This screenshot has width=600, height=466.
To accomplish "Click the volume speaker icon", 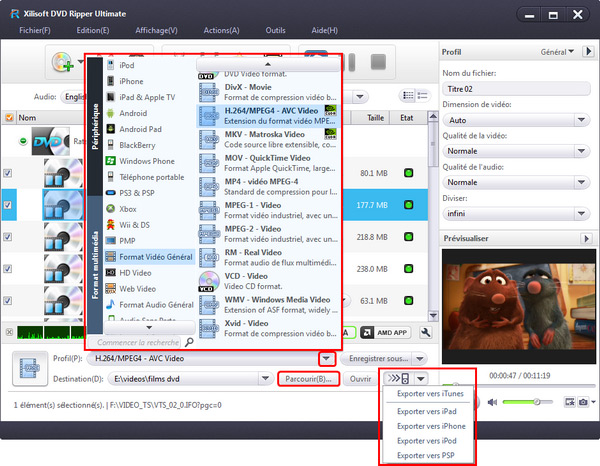I will (492, 402).
